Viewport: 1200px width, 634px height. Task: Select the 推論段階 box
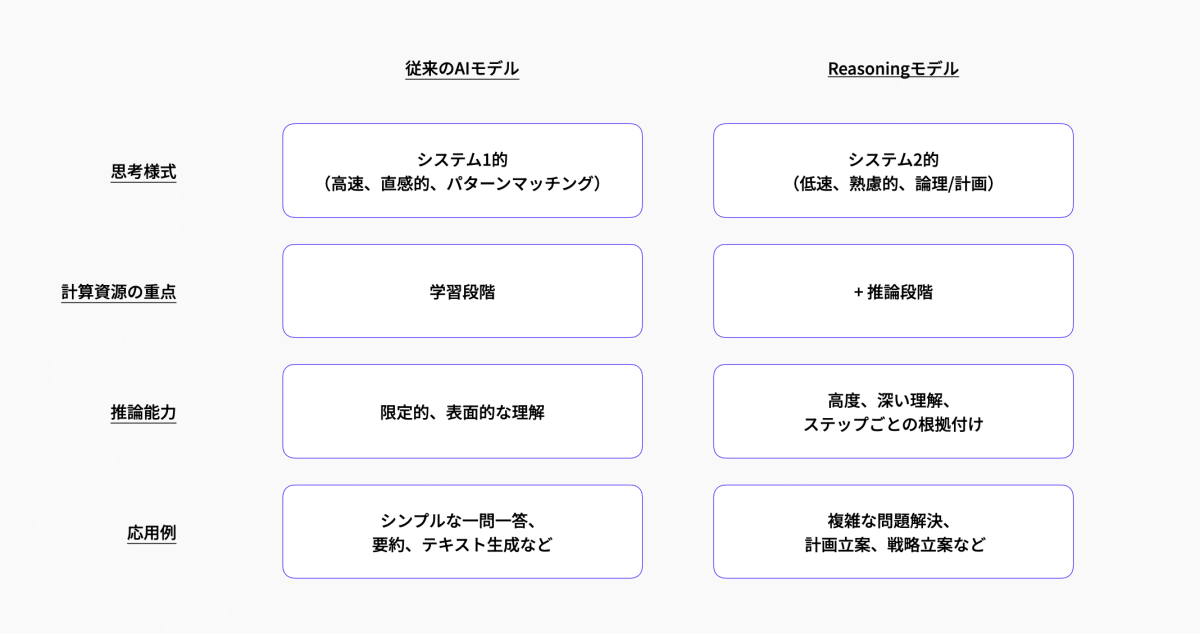pyautogui.click(x=893, y=292)
